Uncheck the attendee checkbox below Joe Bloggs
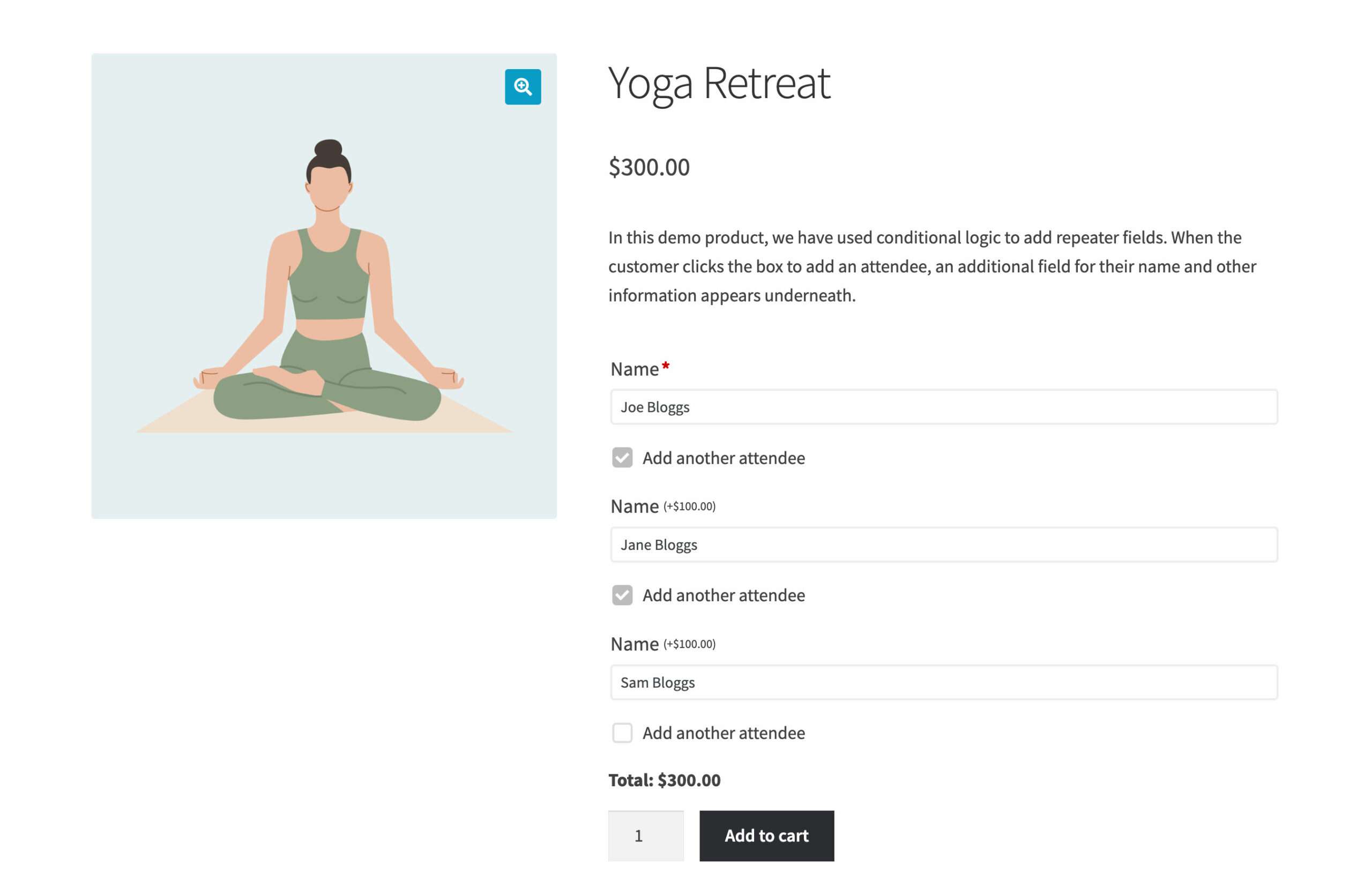Screen dimensions: 1372x895 [622, 458]
